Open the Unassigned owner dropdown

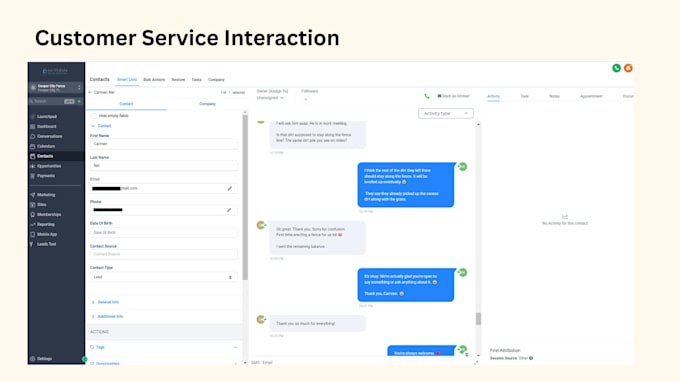[x=270, y=98]
